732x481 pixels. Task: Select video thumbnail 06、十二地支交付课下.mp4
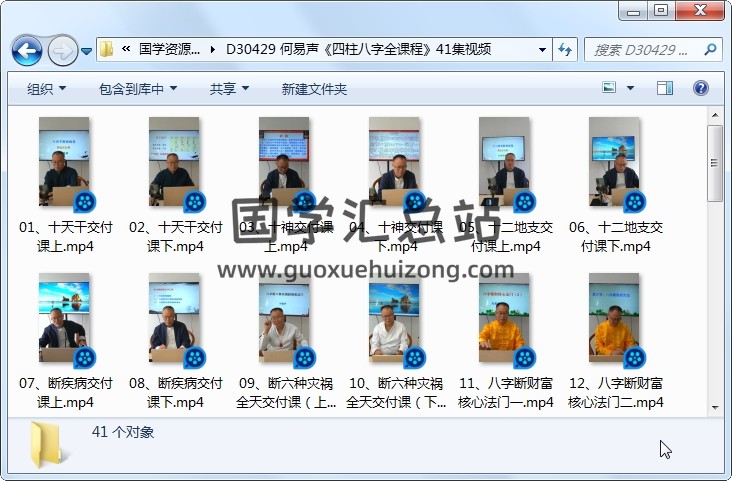click(615, 162)
